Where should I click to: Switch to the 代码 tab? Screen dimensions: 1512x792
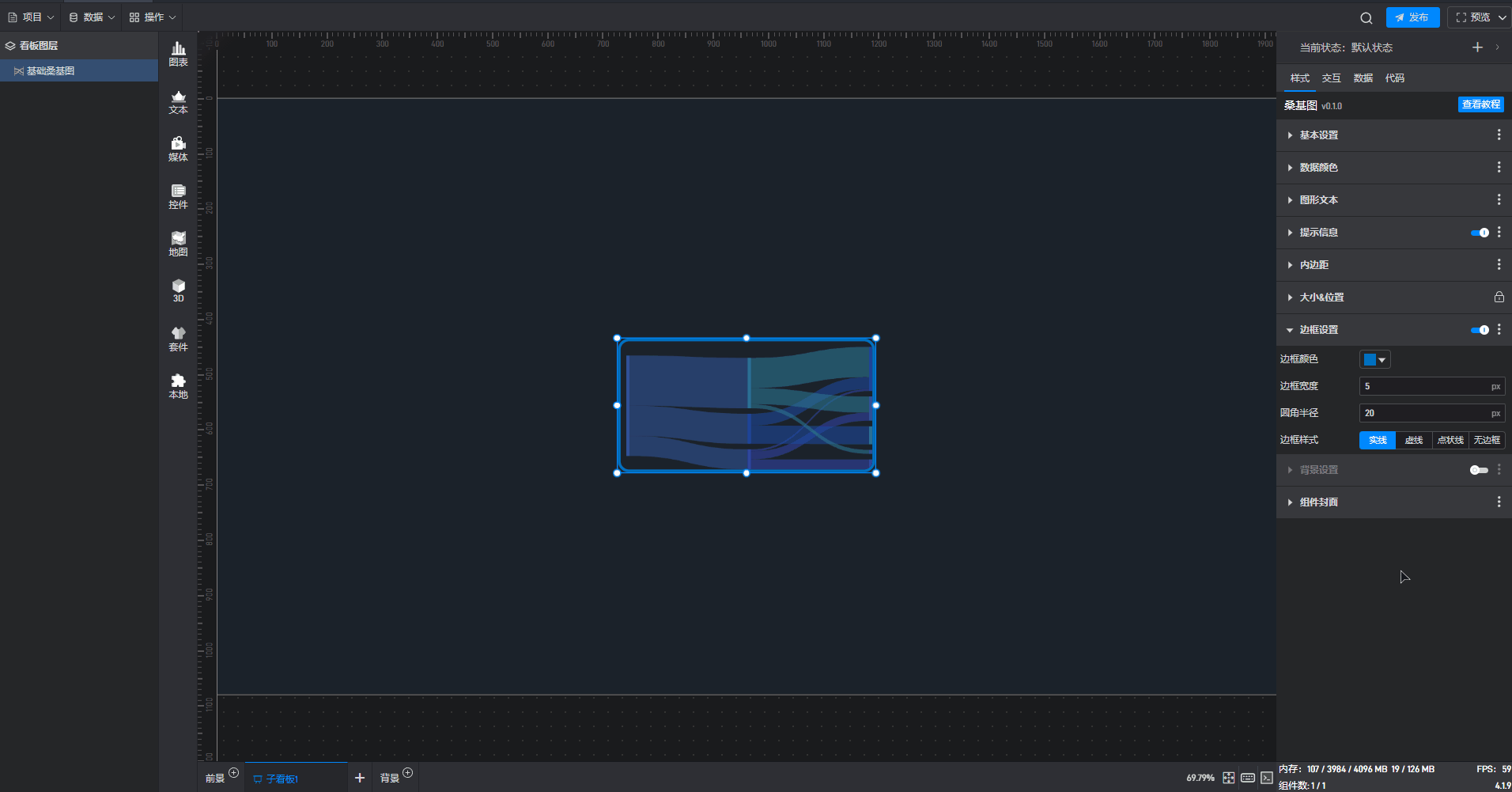point(1394,78)
